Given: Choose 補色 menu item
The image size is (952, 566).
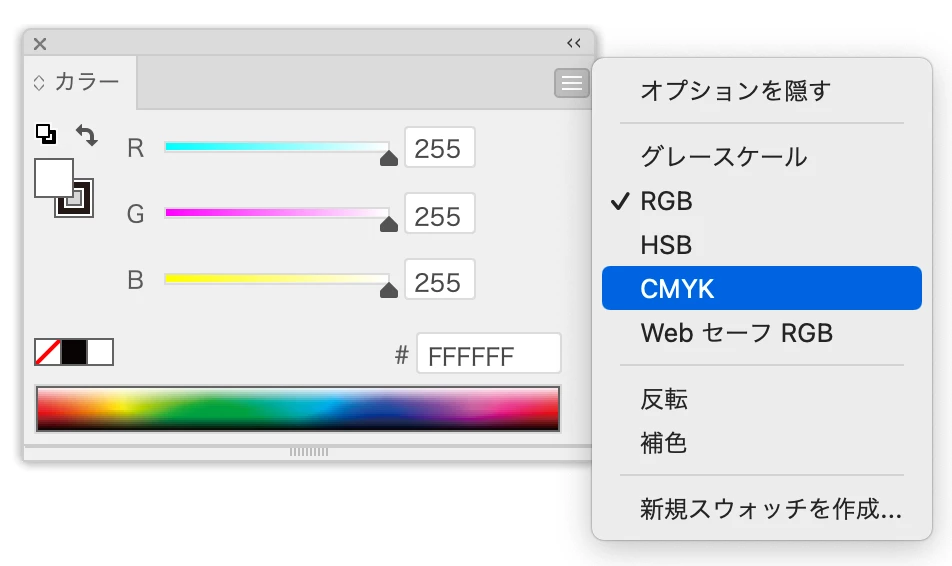Looking at the screenshot, I should pos(761,443).
